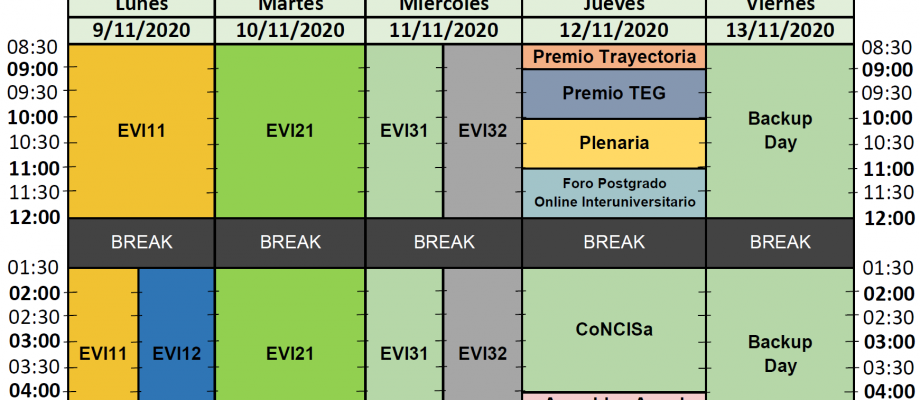920x400 pixels.
Task: Click the morning Backup Day block
Action: pyautogui.click(x=781, y=130)
